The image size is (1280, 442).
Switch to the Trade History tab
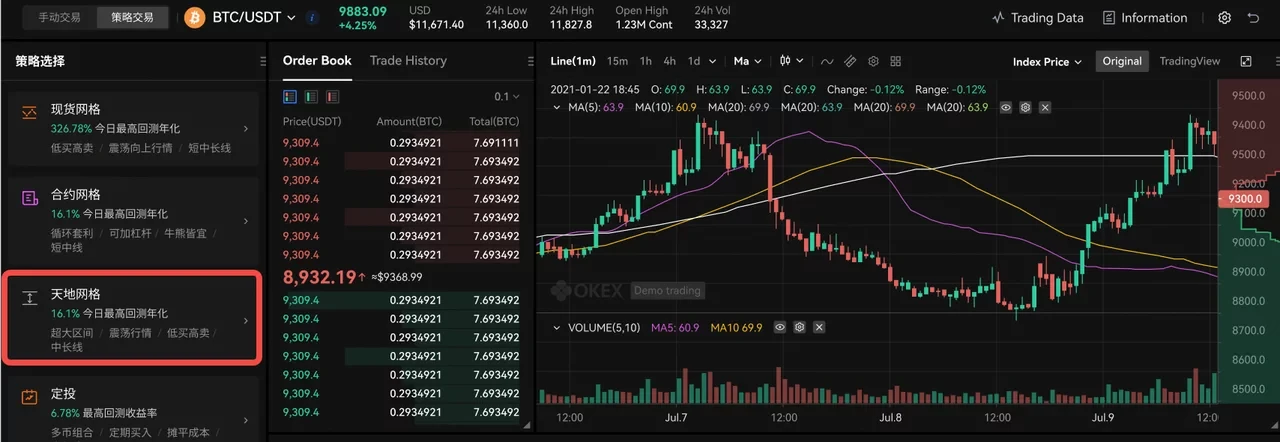408,61
